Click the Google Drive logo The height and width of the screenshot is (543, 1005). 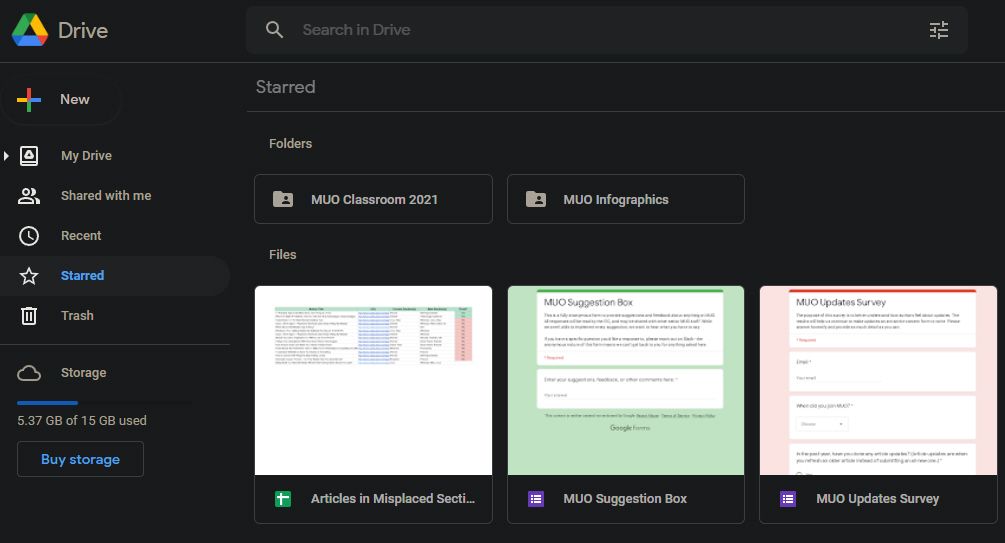tap(29, 29)
